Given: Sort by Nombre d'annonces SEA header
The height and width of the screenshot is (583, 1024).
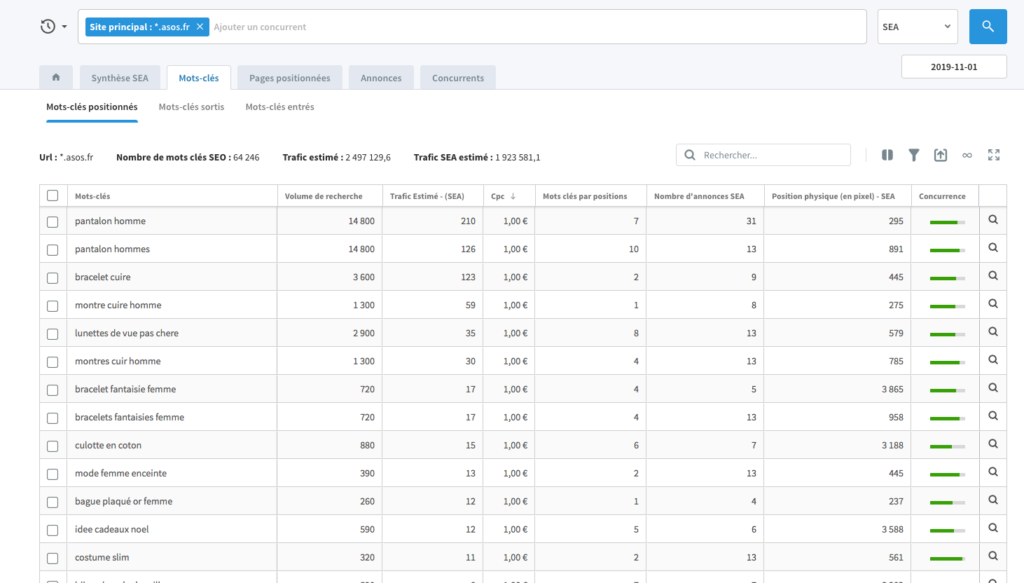Looking at the screenshot, I should [699, 196].
